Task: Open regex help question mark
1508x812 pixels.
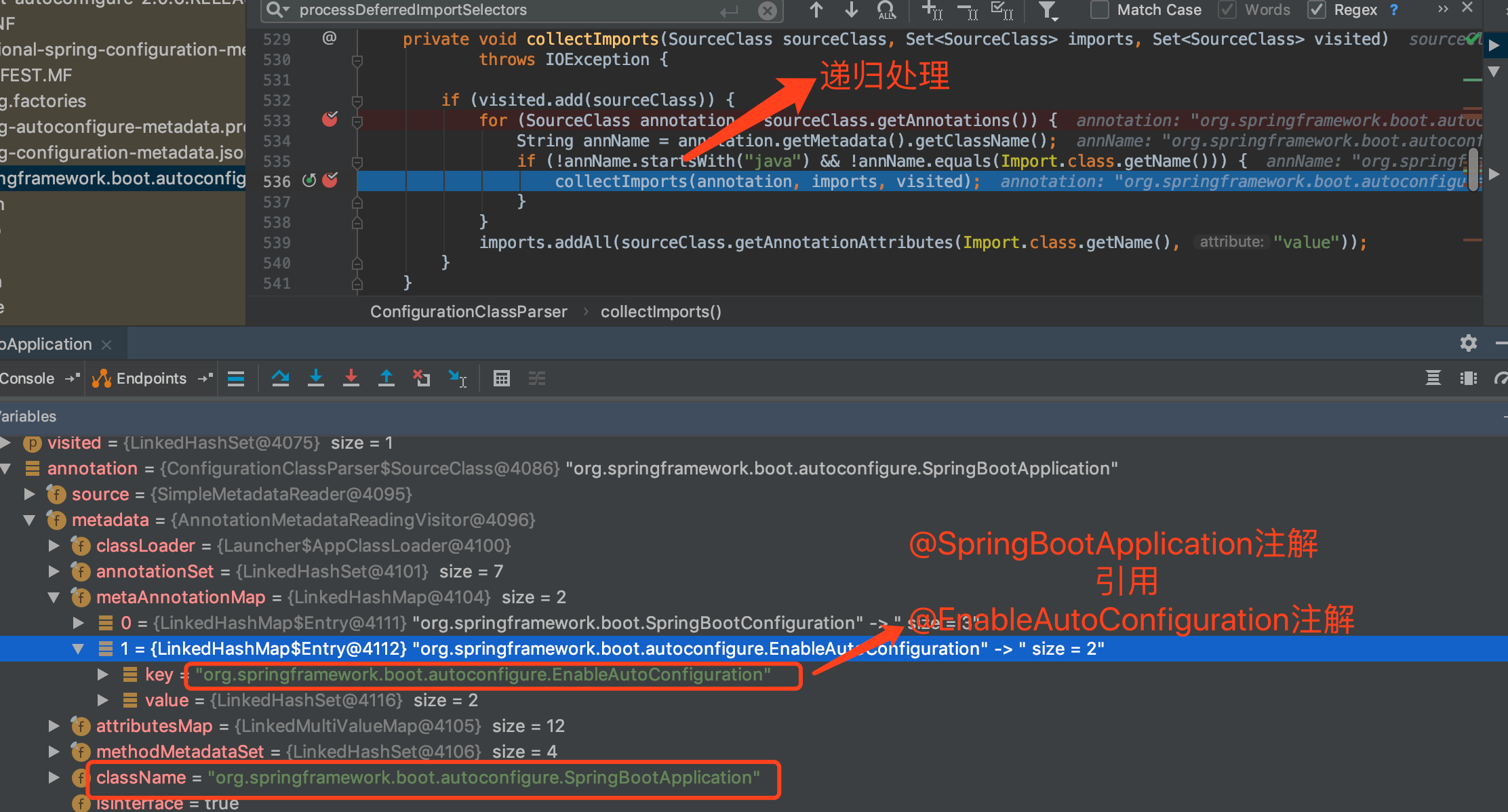Action: (x=1394, y=9)
